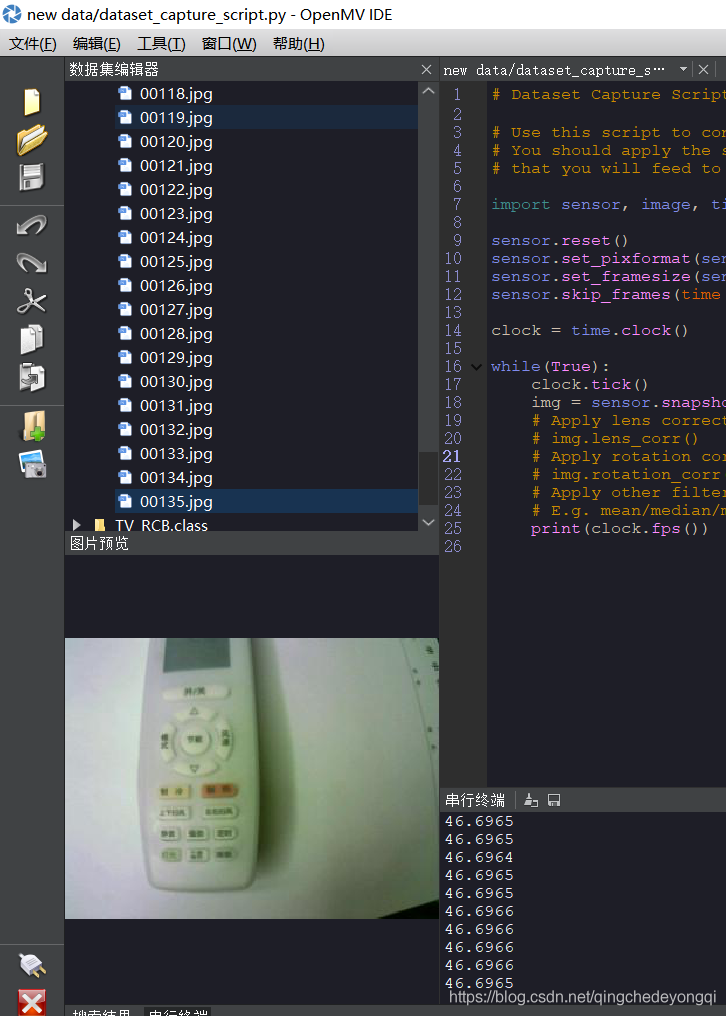Viewport: 726px width, 1016px height.
Task: Redo the last edit
Action: [31, 263]
